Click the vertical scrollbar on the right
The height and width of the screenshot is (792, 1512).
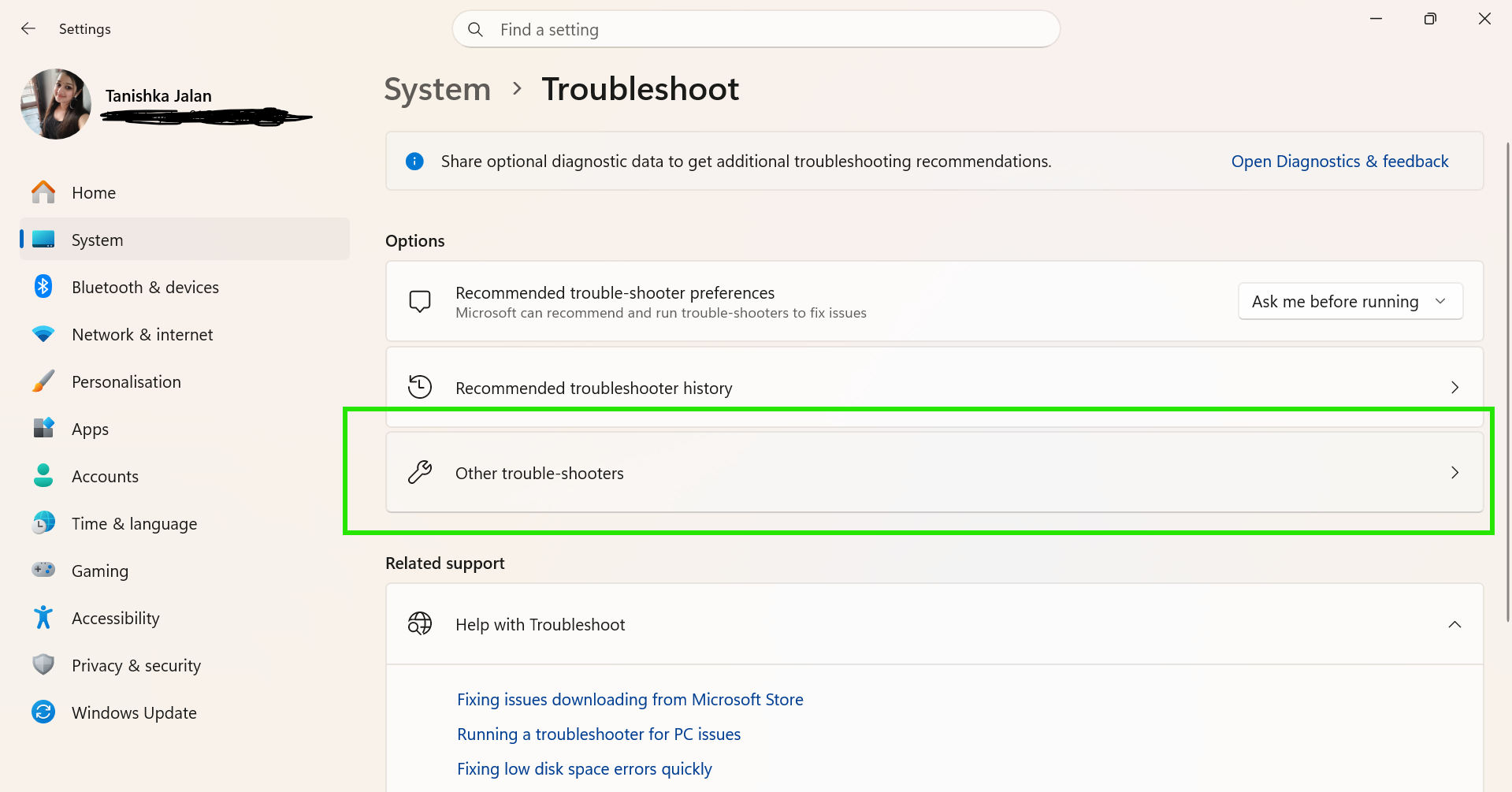pyautogui.click(x=1508, y=382)
